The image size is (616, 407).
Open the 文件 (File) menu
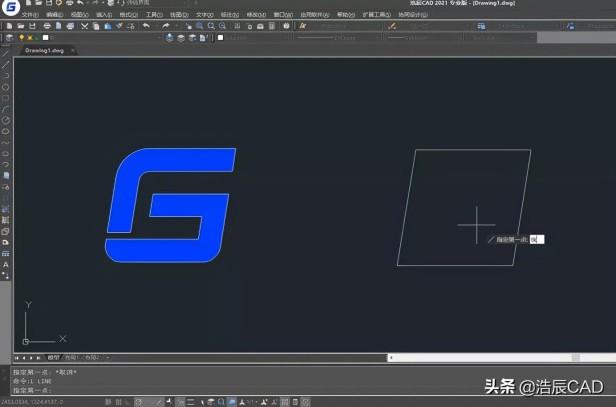tap(30, 15)
